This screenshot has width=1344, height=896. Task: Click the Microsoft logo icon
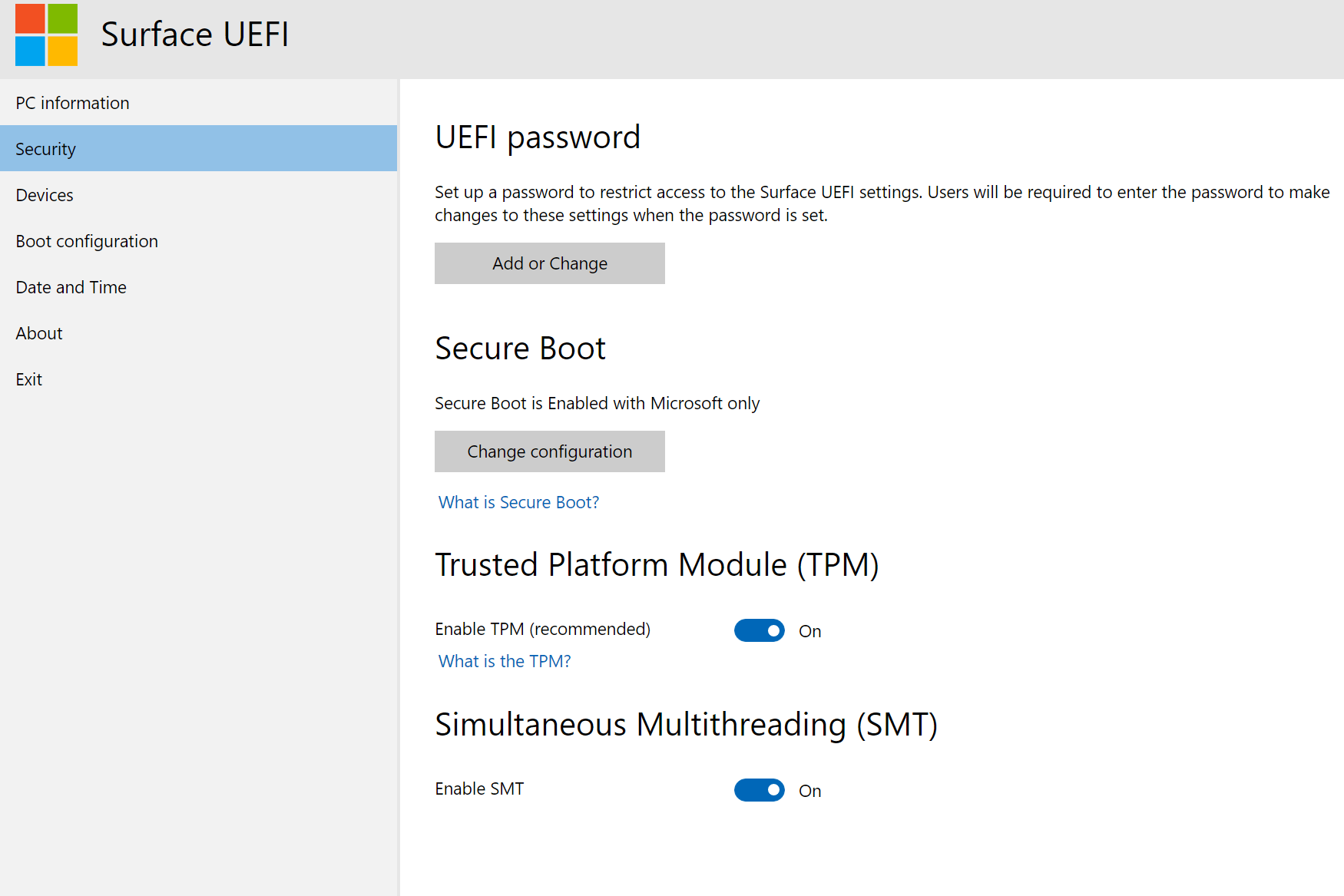pos(46,35)
